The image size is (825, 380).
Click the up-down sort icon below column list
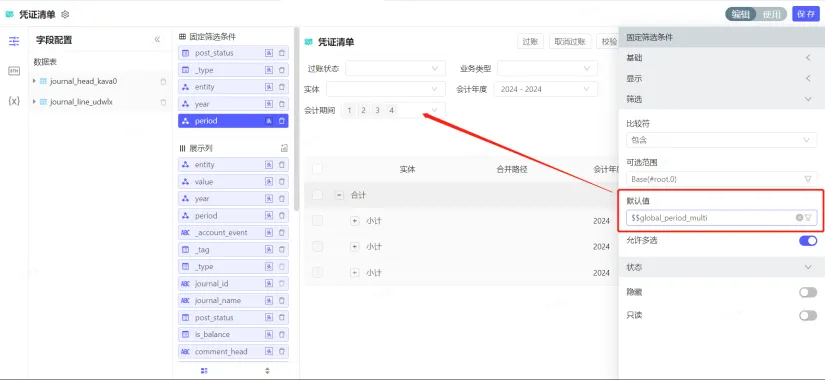[x=267, y=371]
